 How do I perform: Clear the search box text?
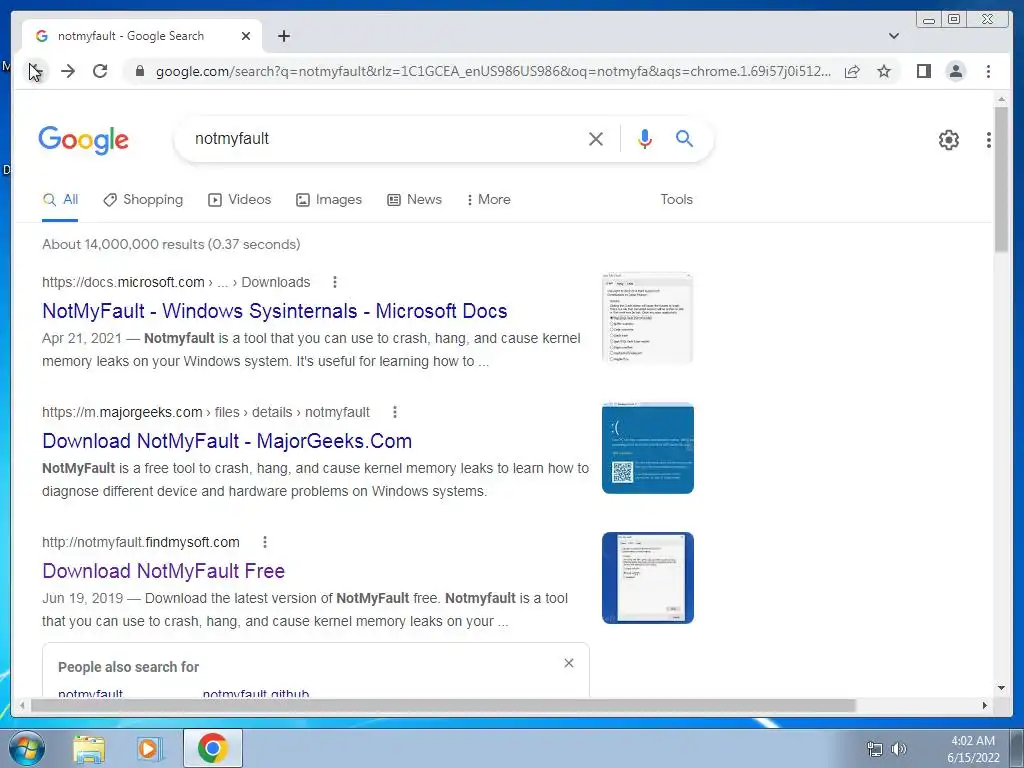[596, 138]
